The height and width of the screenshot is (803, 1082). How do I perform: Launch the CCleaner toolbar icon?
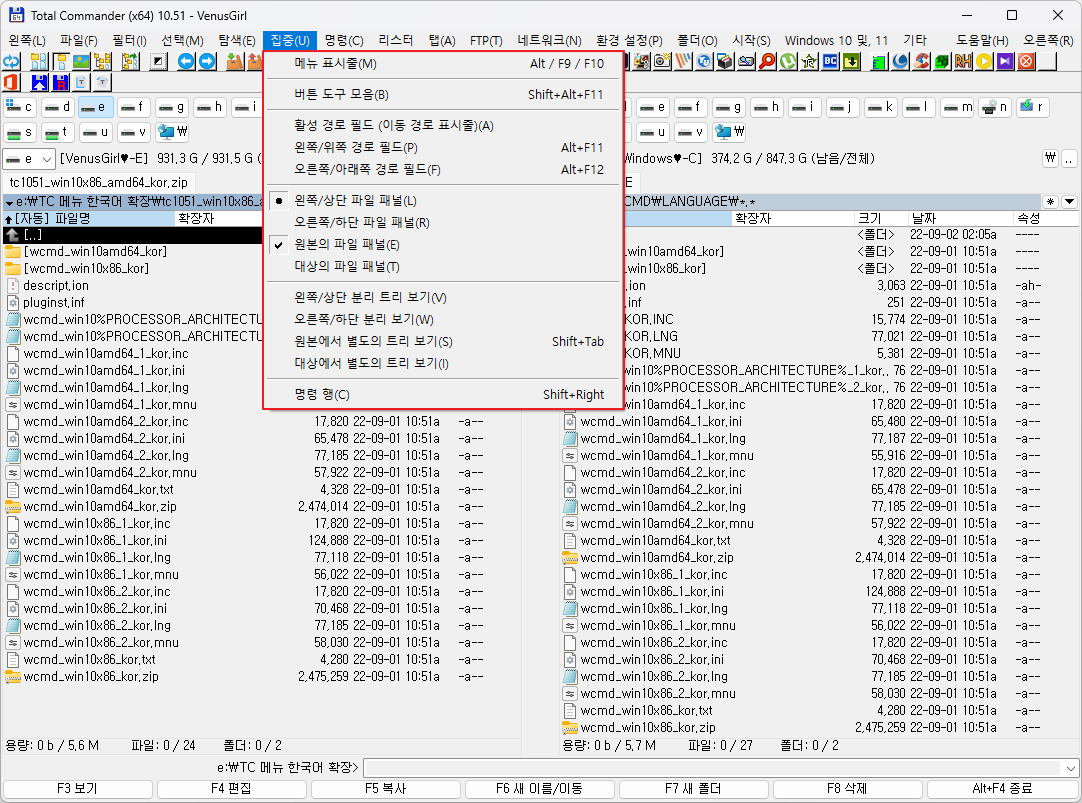[x=921, y=62]
